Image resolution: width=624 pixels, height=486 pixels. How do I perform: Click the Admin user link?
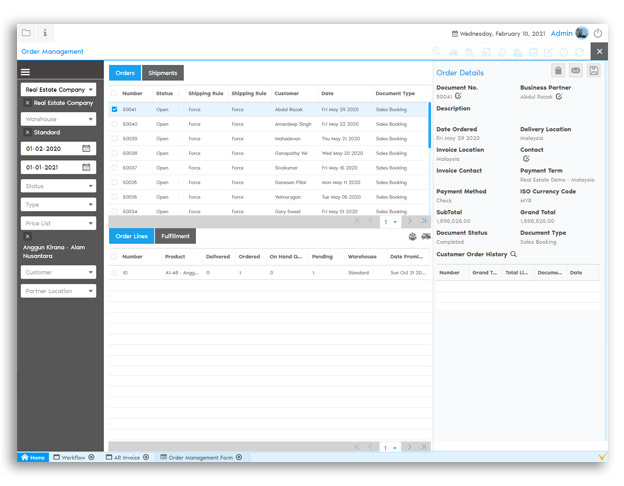pos(561,33)
